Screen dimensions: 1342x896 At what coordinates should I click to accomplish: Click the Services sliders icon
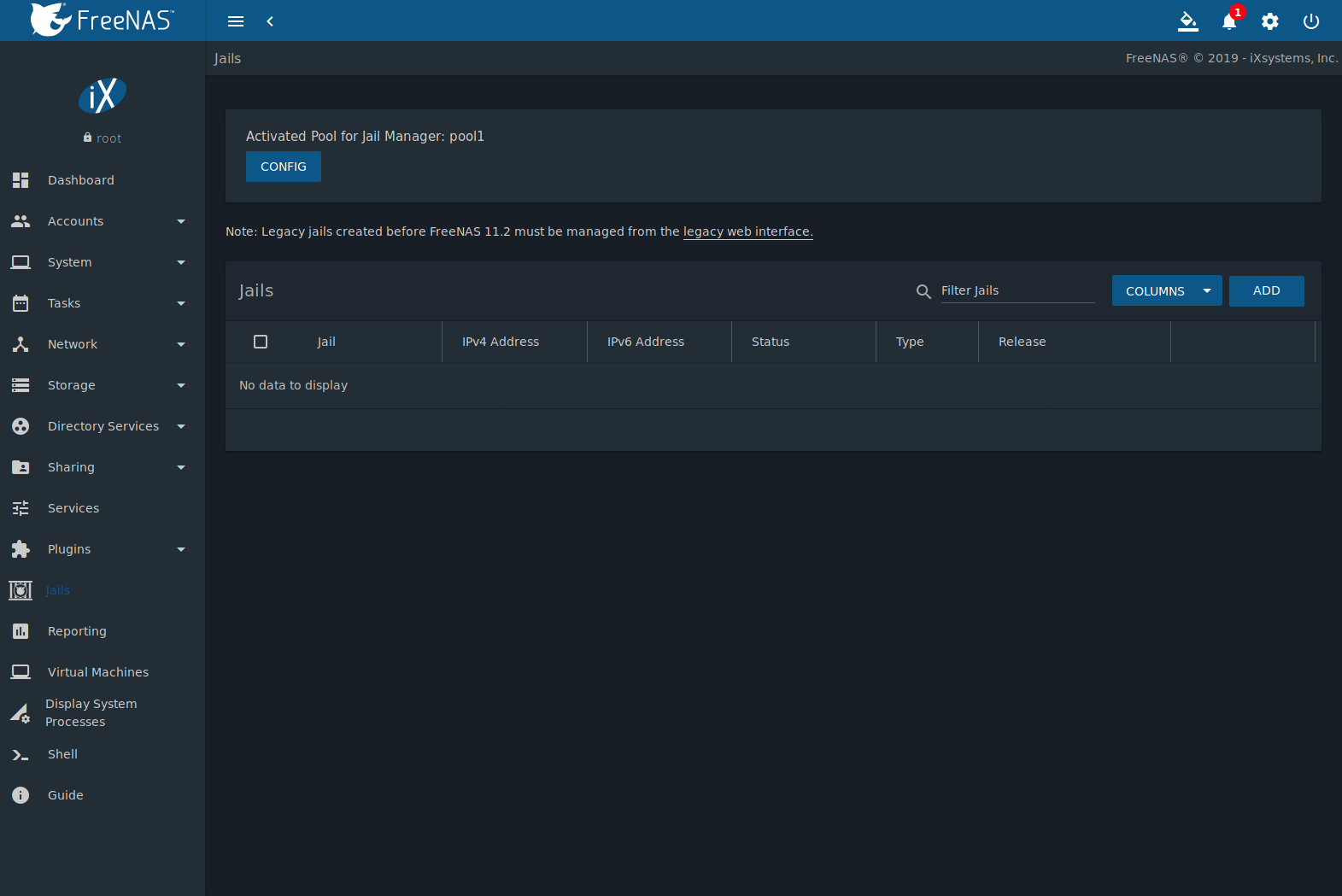(x=21, y=508)
